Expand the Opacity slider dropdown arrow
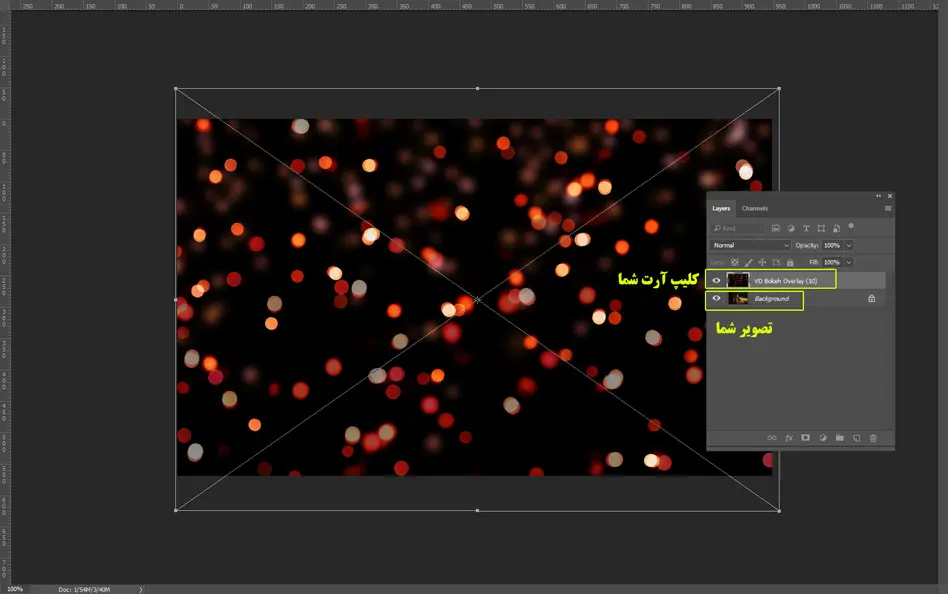Viewport: 948px width, 594px height. point(848,245)
